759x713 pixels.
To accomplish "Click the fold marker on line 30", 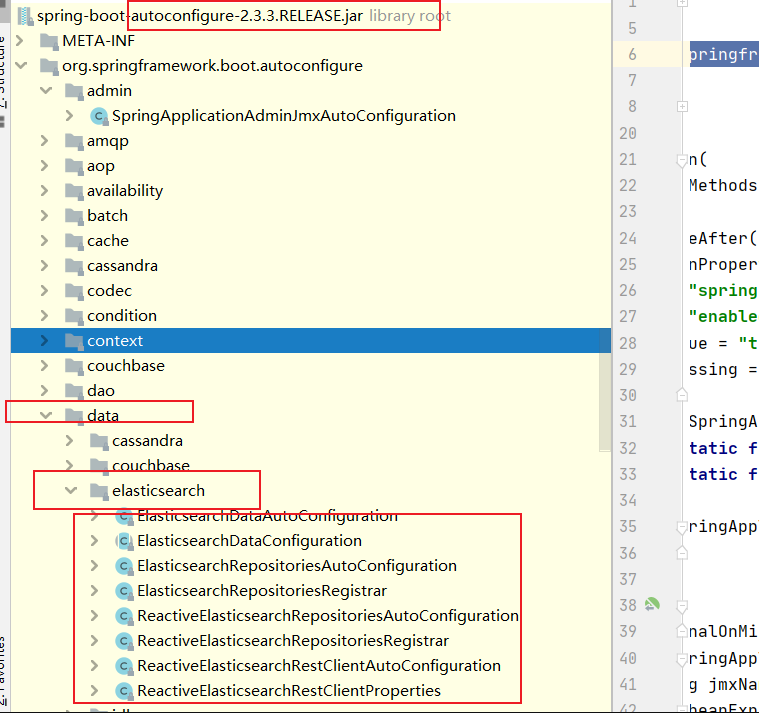I will coord(683,395).
